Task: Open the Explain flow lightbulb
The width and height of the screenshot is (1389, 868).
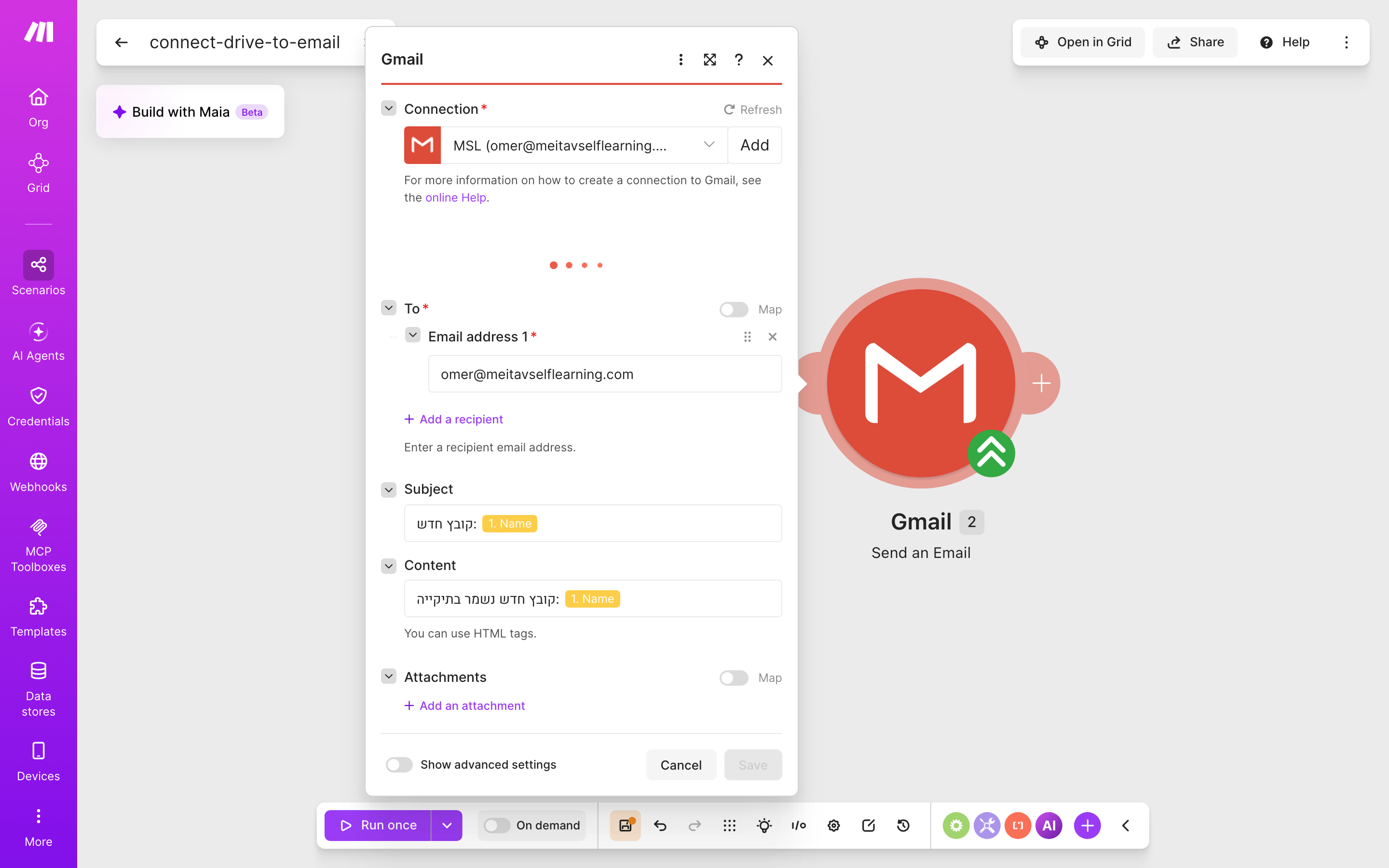Action: [764, 826]
